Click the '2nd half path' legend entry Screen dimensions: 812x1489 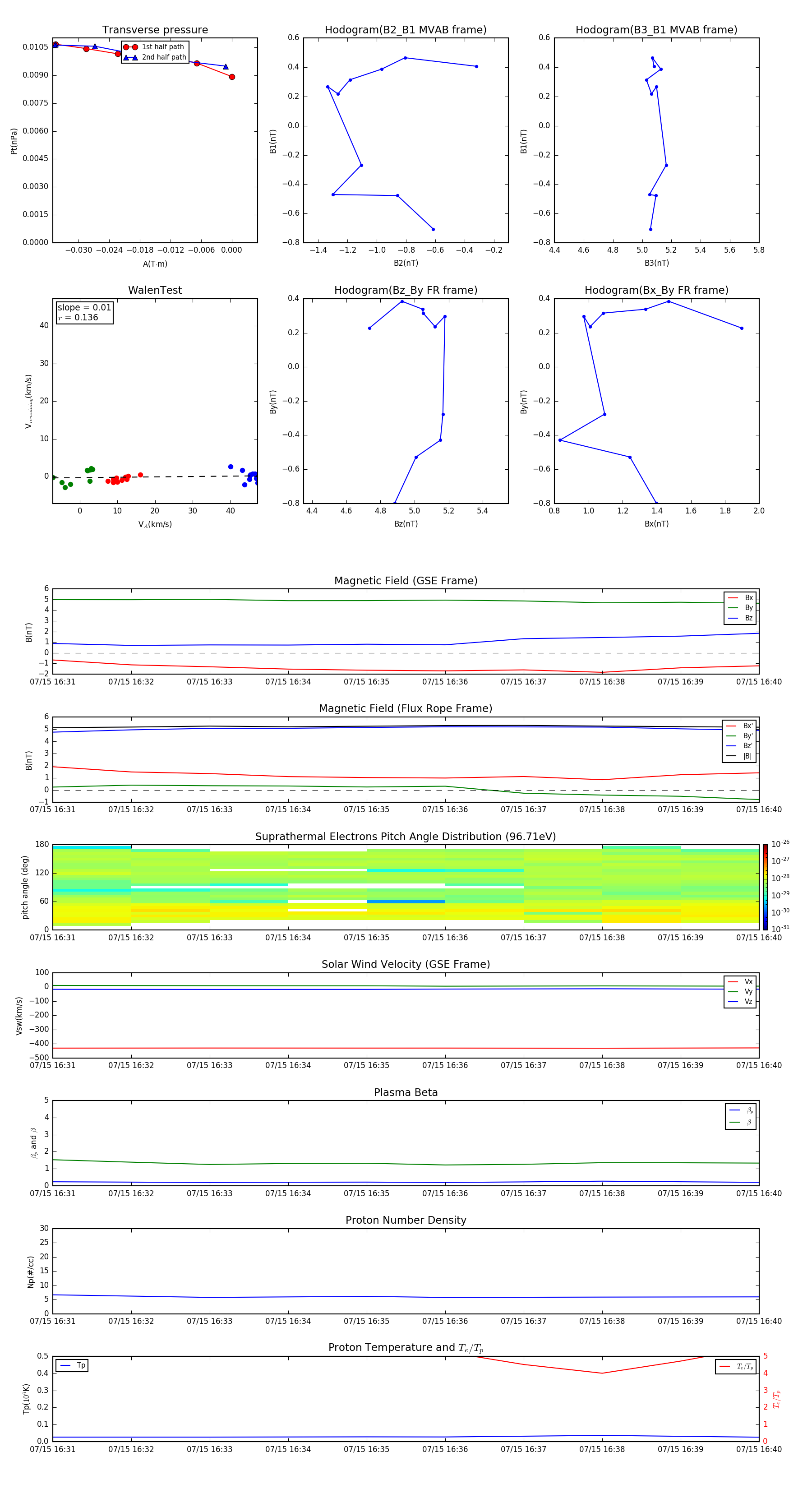(155, 57)
